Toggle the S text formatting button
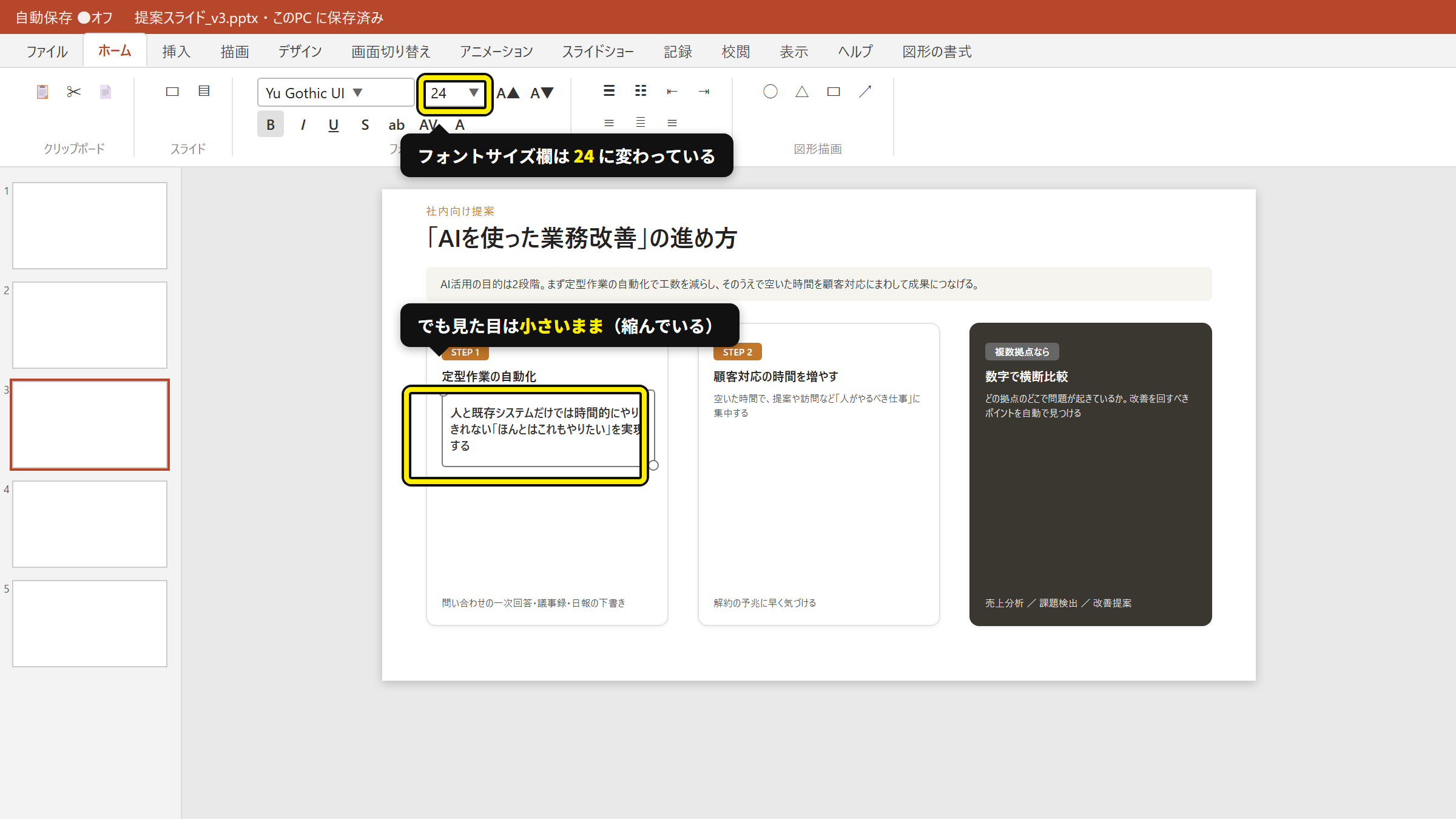This screenshot has width=1456, height=819. coord(365,124)
